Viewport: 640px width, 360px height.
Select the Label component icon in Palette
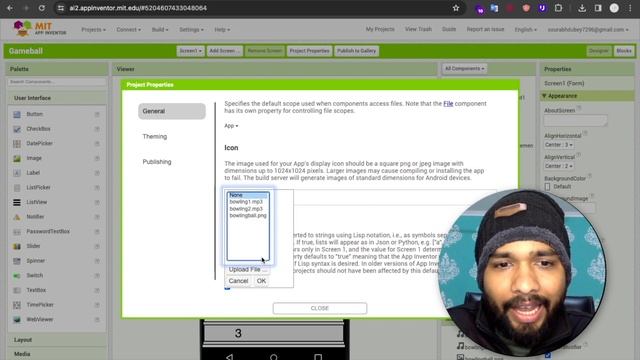coord(17,173)
